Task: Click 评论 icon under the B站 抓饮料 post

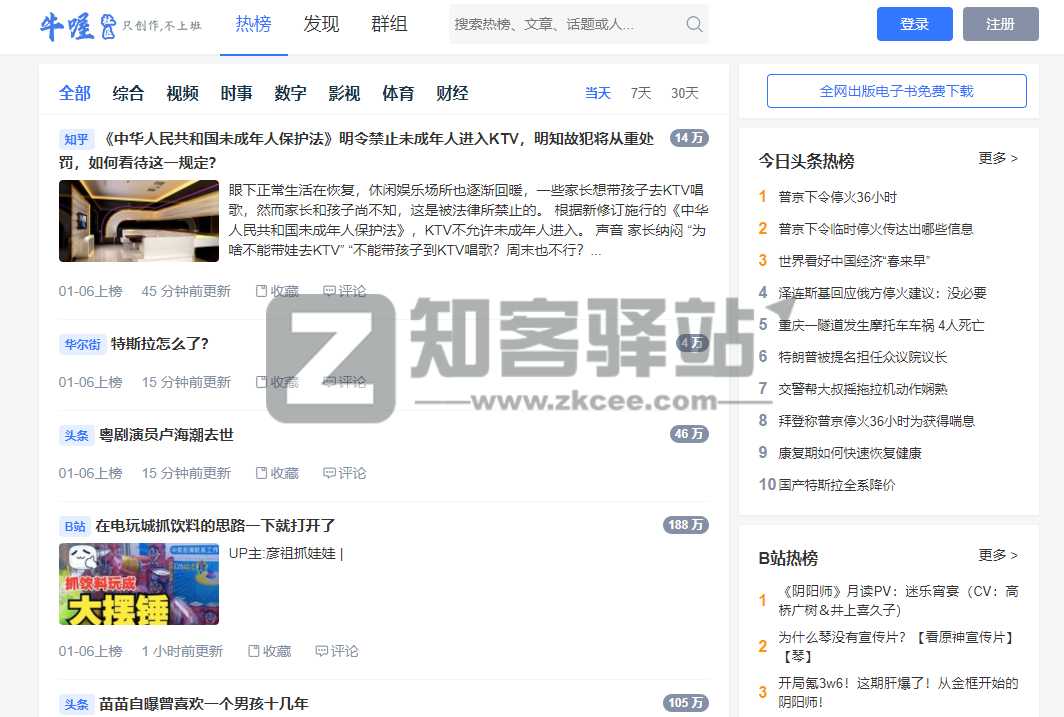Action: point(321,651)
